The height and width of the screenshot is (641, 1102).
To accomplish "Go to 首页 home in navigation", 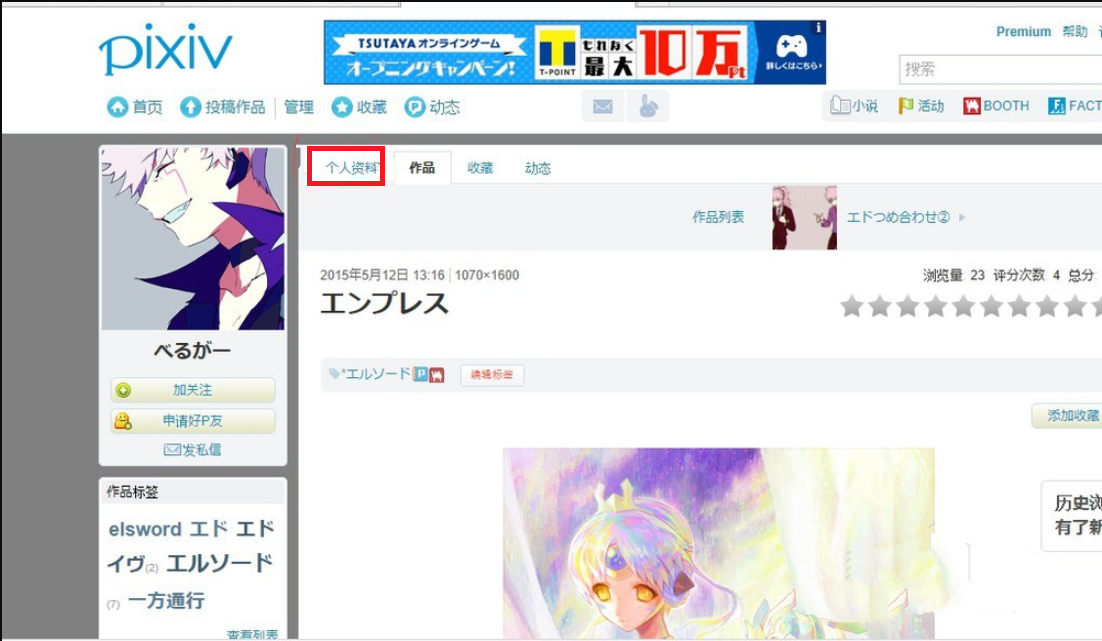I will point(136,107).
